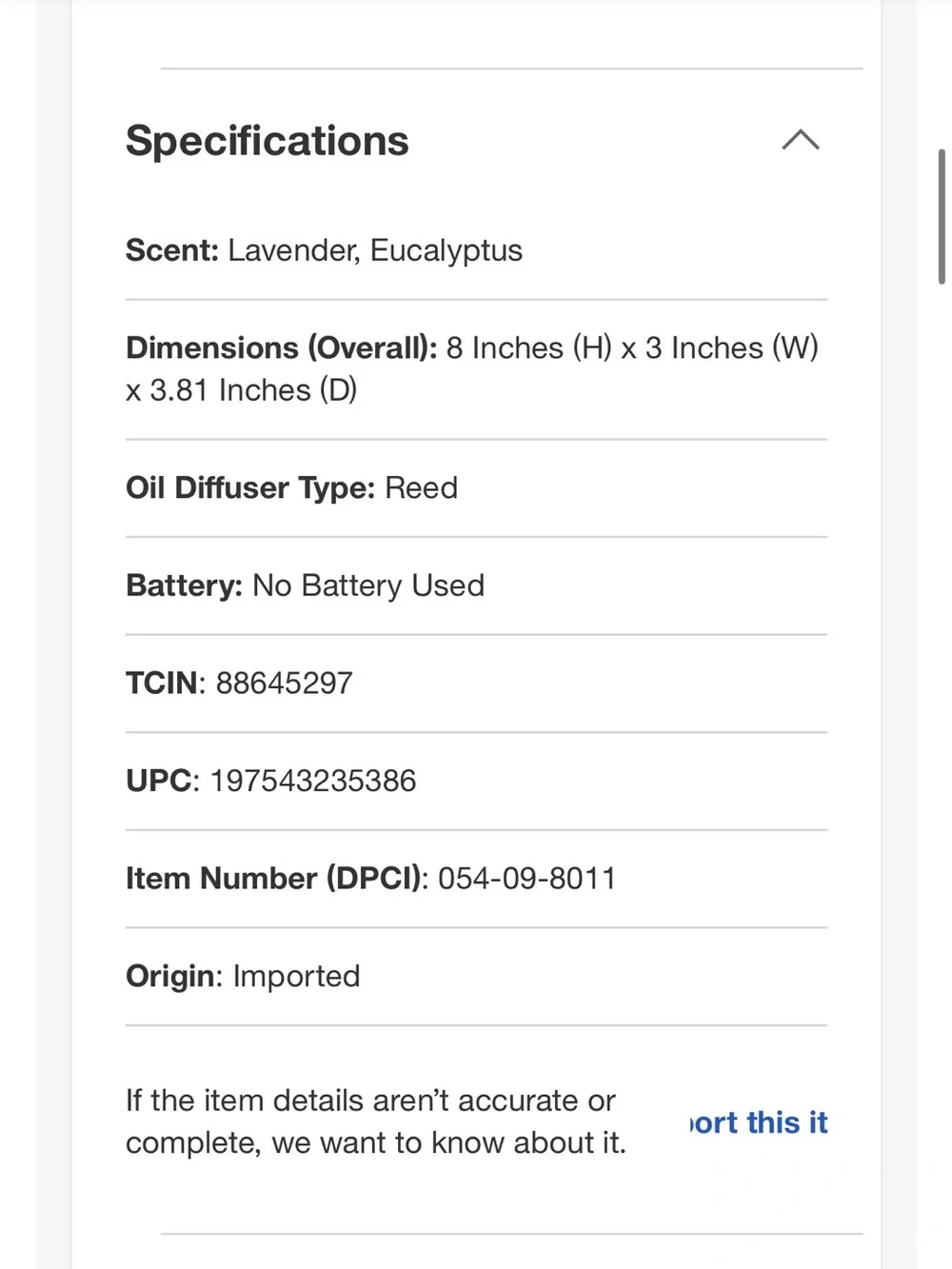Select the TCIN number 88645297
The image size is (952, 1269).
pyautogui.click(x=285, y=684)
